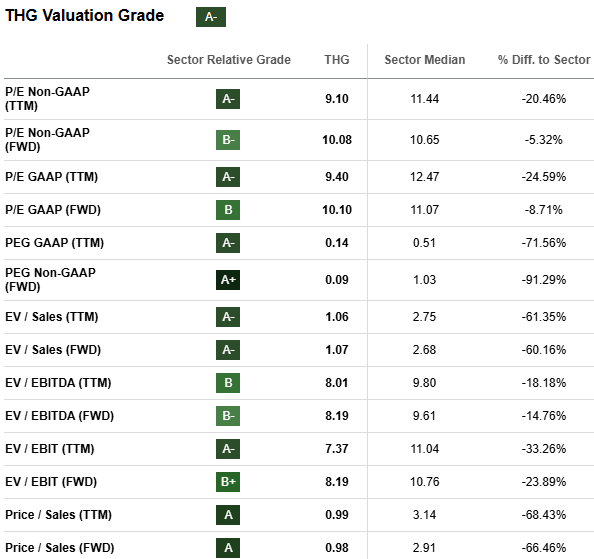The width and height of the screenshot is (594, 559).
Task: Click the B grade badge for EV / EBITDA (TTM)
Action: pos(228,383)
